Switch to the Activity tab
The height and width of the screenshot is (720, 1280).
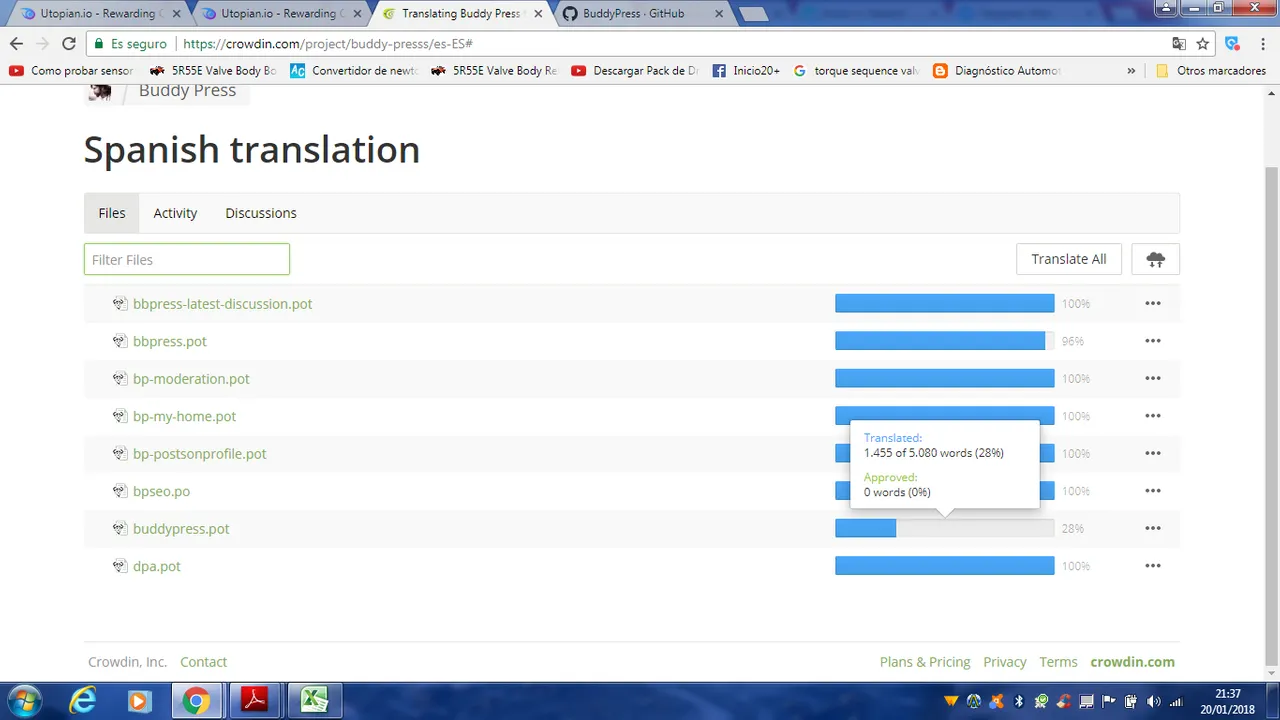pyautogui.click(x=175, y=213)
